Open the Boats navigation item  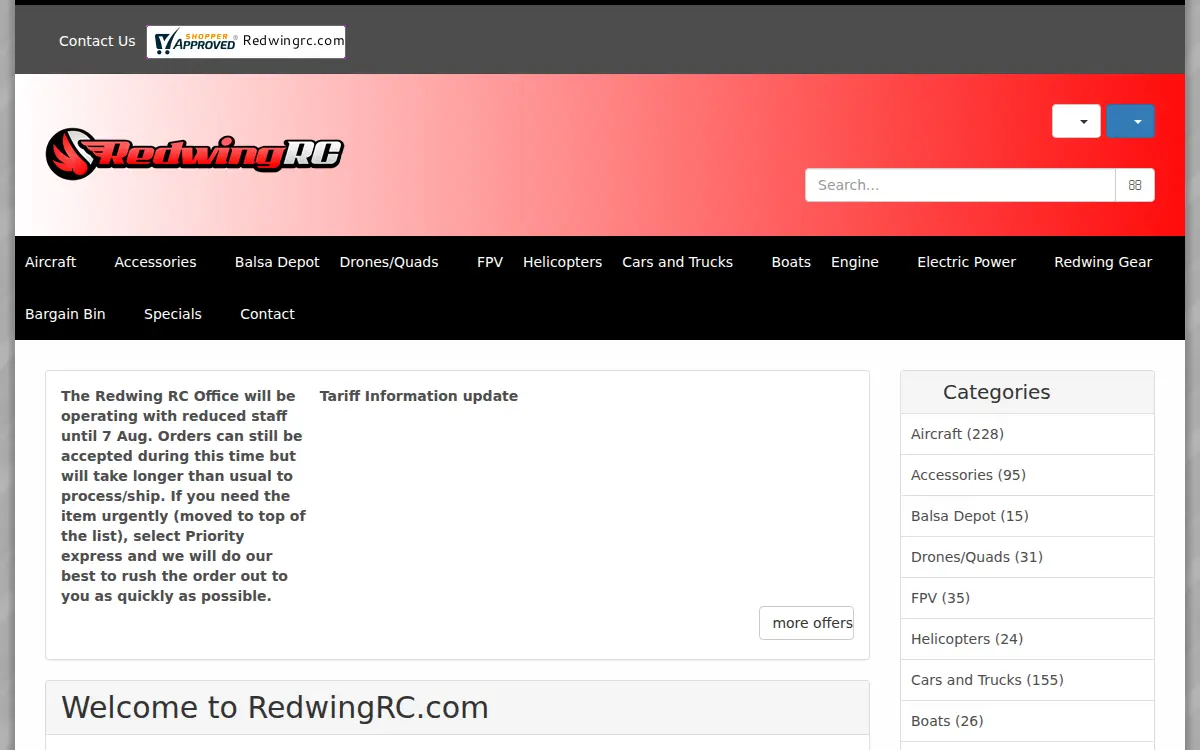[791, 262]
